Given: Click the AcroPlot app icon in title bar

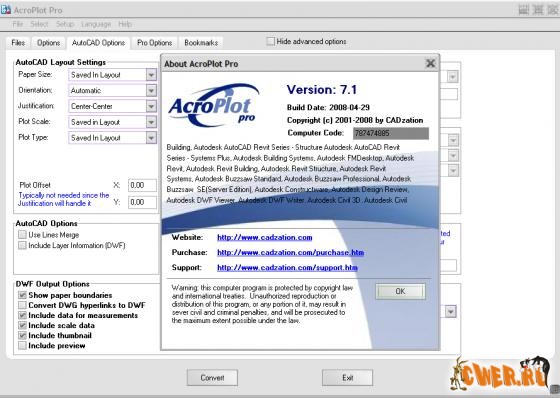Looking at the screenshot, I should point(5,10).
